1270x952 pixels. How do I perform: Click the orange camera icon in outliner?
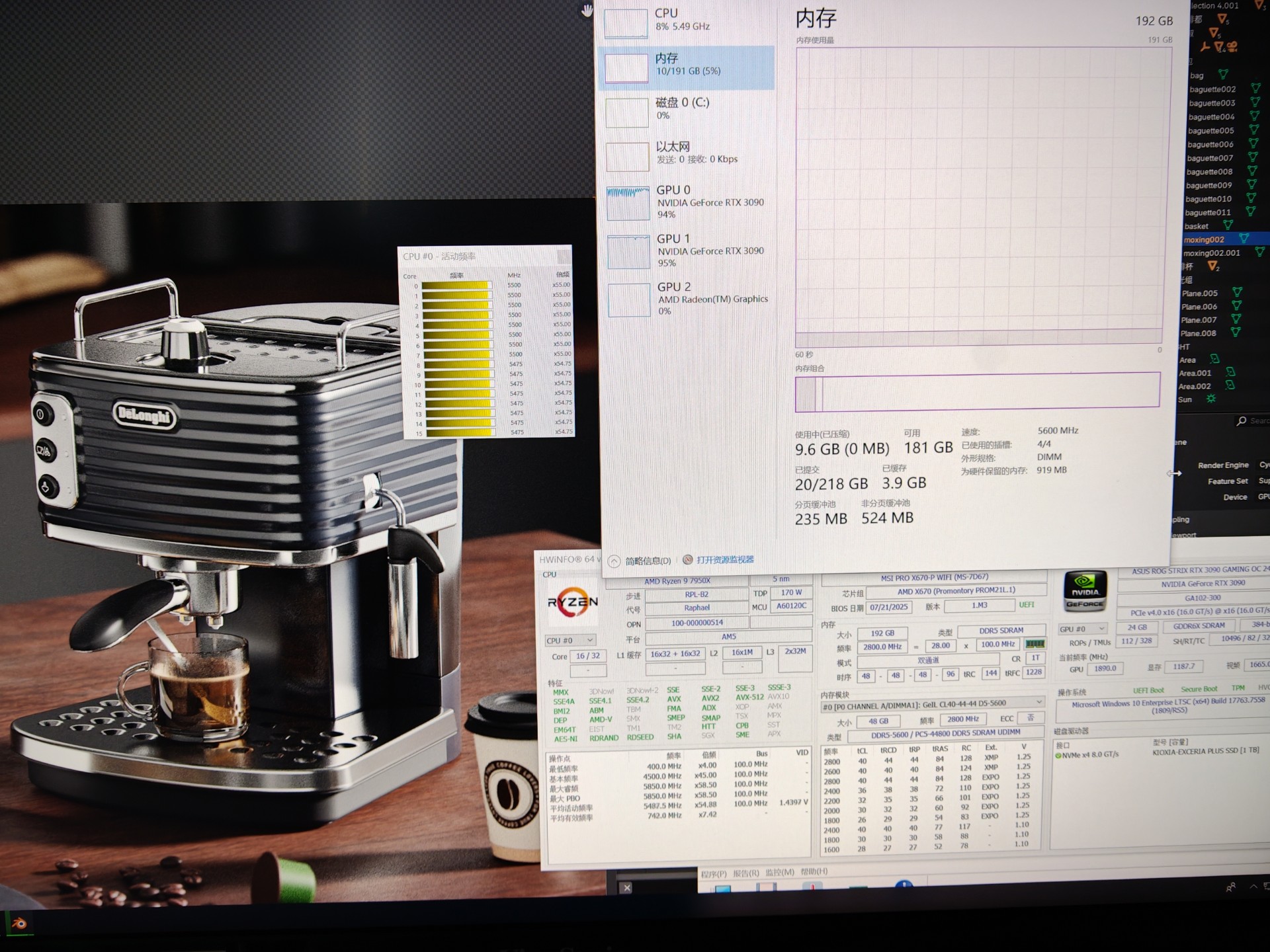(x=1232, y=48)
